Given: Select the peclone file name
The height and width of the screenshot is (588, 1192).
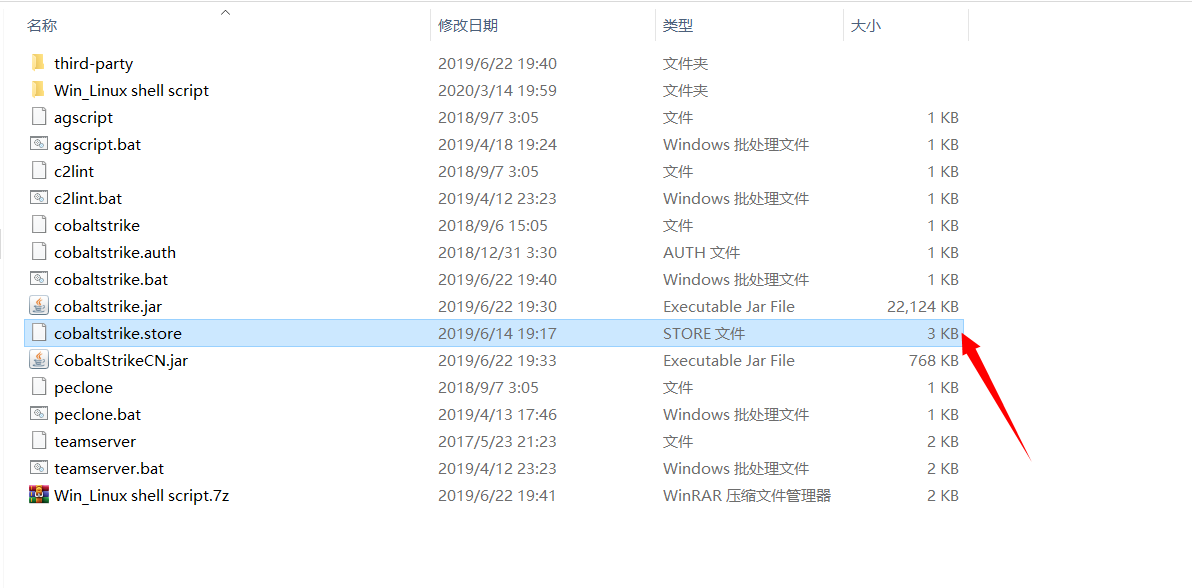Looking at the screenshot, I should click(84, 388).
